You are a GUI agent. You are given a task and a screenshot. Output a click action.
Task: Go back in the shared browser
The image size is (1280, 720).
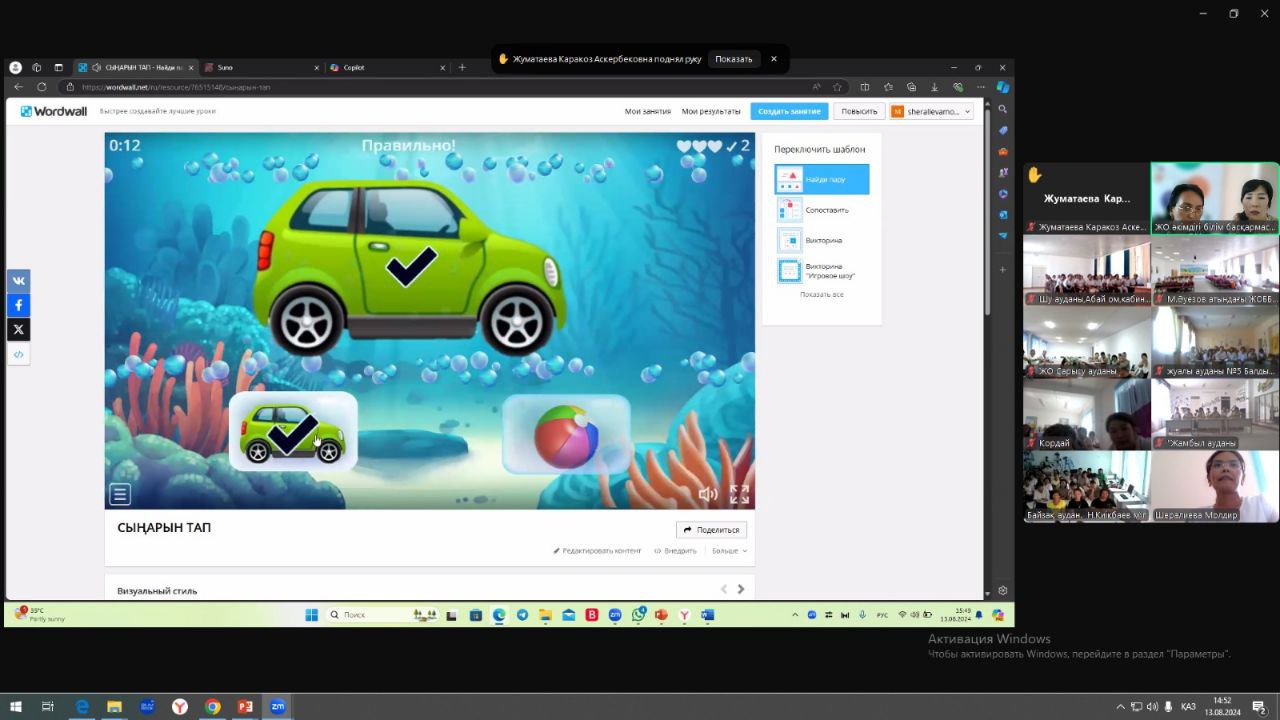point(18,87)
